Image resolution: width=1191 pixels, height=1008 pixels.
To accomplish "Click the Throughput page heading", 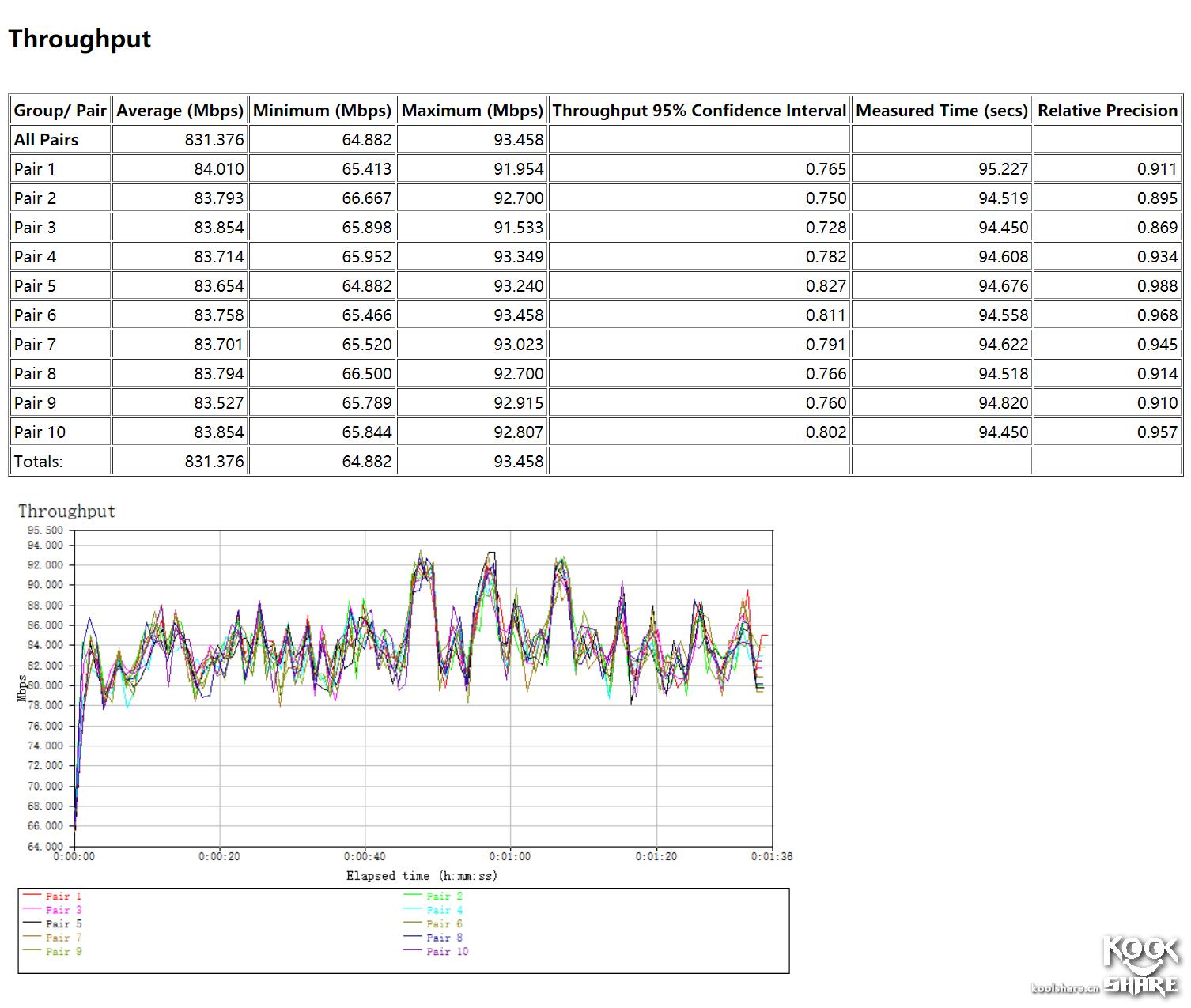I will pos(80,39).
